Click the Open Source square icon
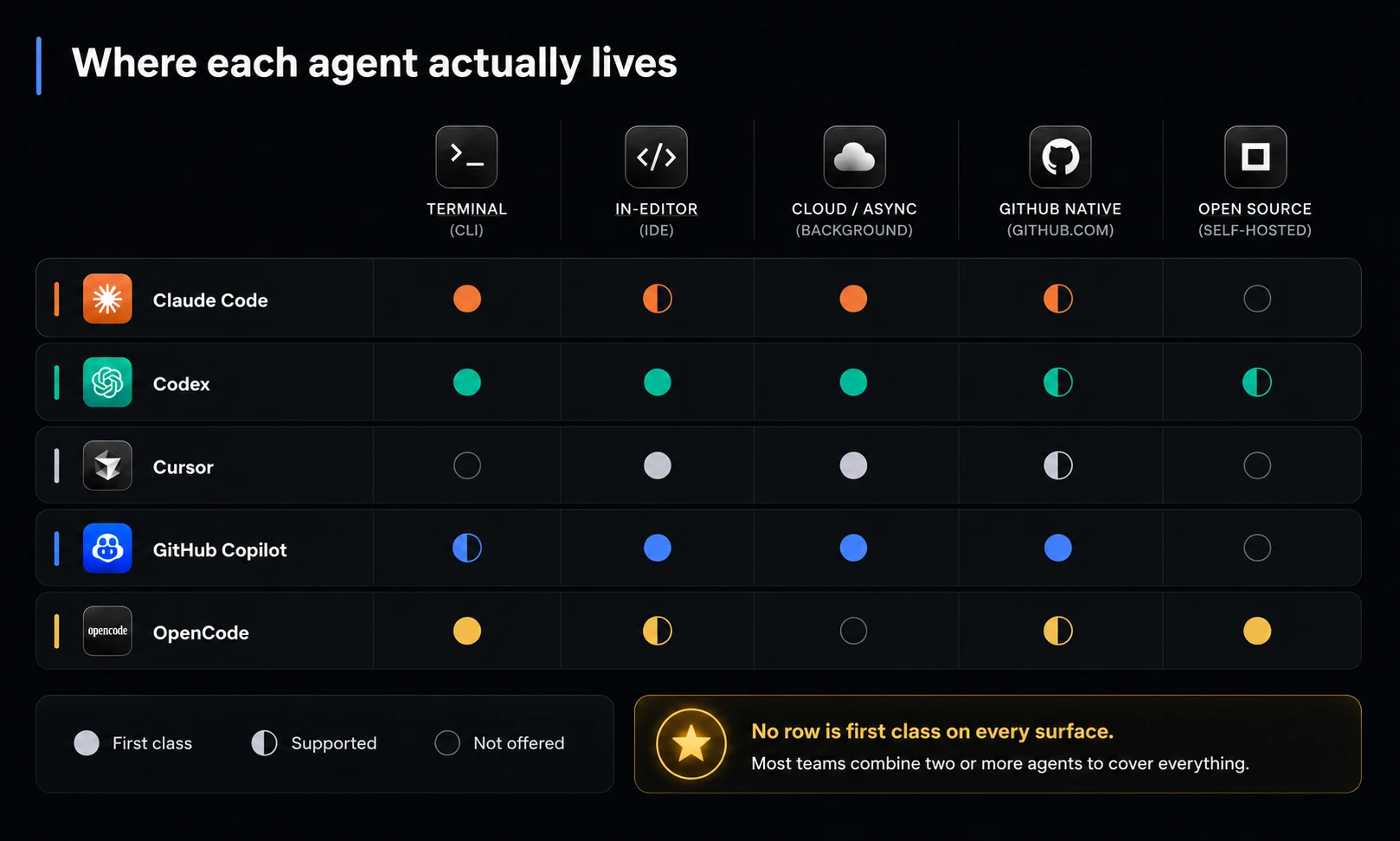The width and height of the screenshot is (1400, 841). pyautogui.click(x=1256, y=157)
